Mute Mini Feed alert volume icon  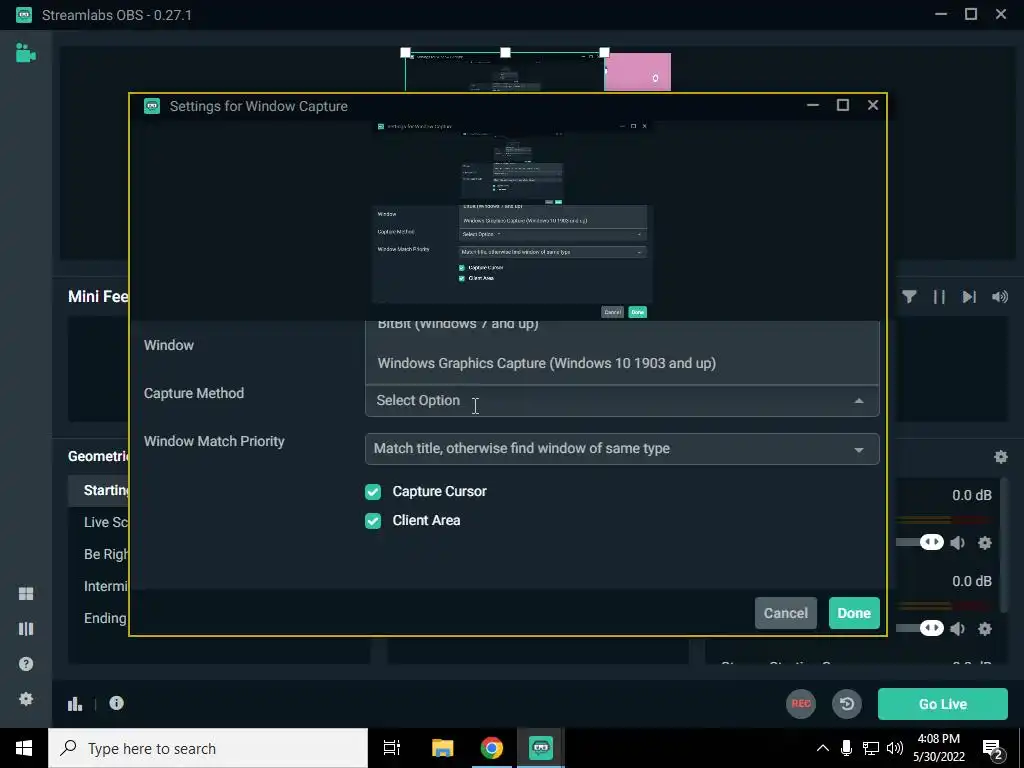[x=1000, y=297]
